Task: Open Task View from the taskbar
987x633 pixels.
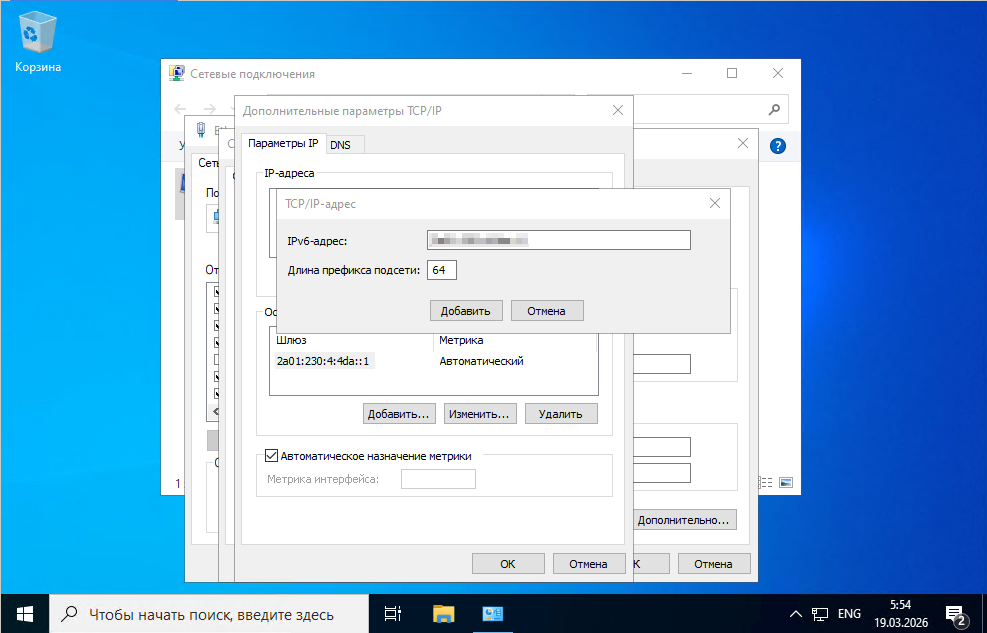Action: click(x=393, y=613)
